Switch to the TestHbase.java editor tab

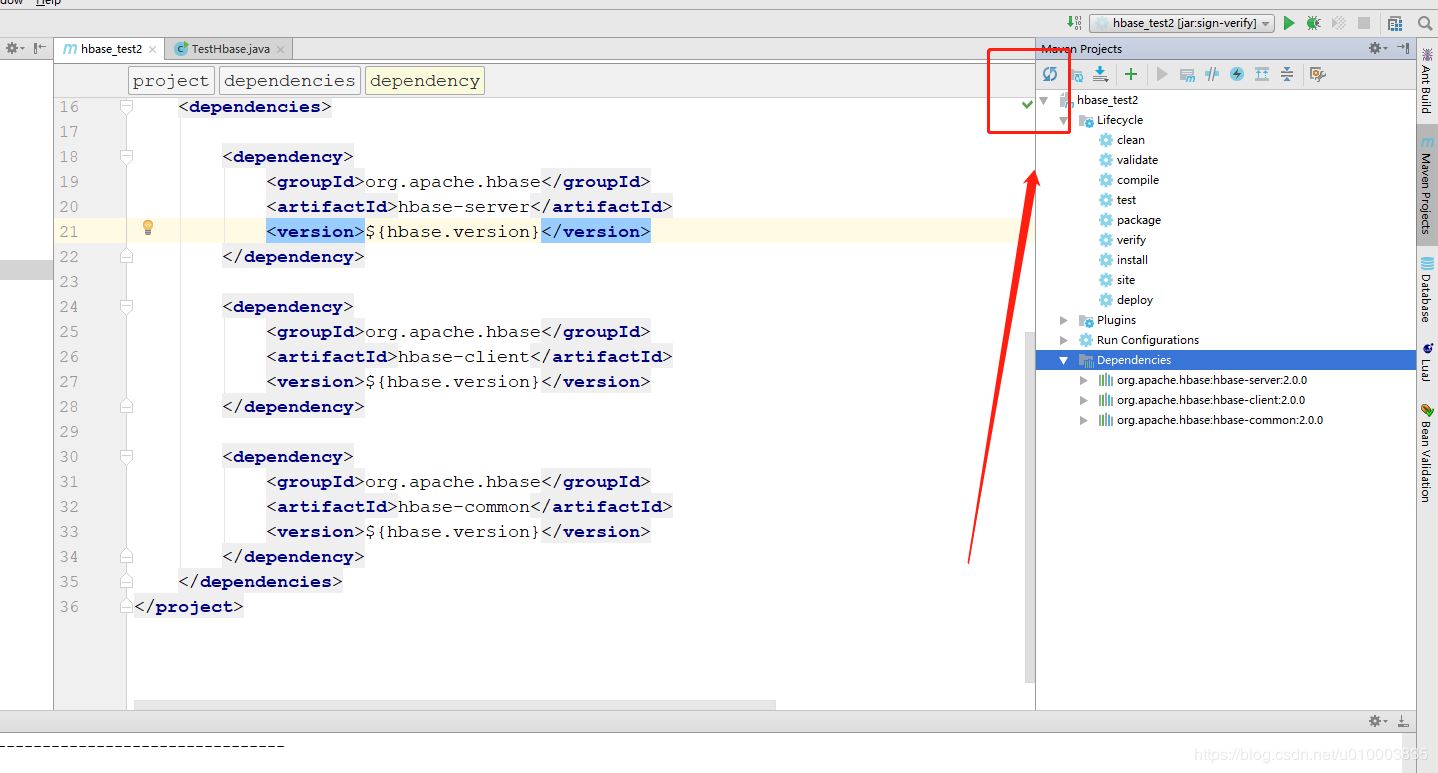tap(230, 49)
